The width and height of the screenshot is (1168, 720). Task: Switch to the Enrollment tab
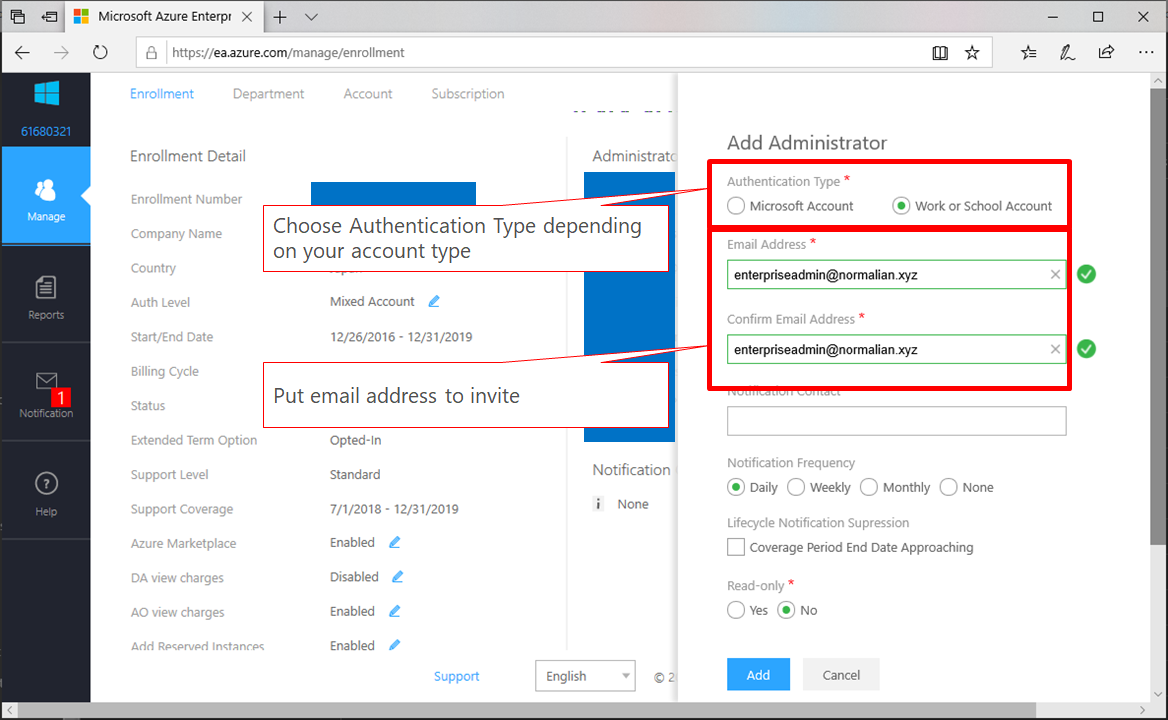coord(162,94)
